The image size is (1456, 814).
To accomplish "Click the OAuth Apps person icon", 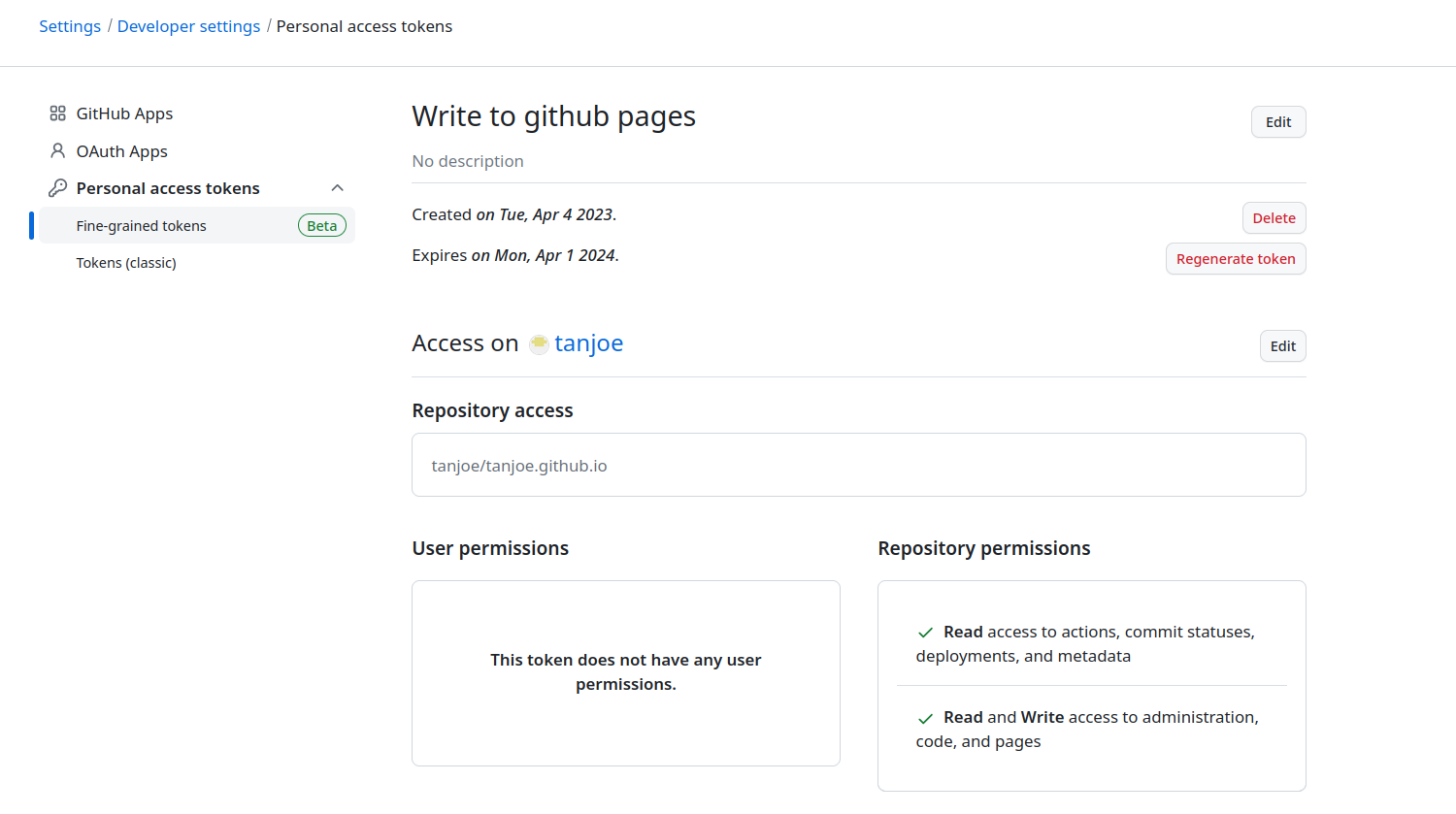I will (58, 151).
